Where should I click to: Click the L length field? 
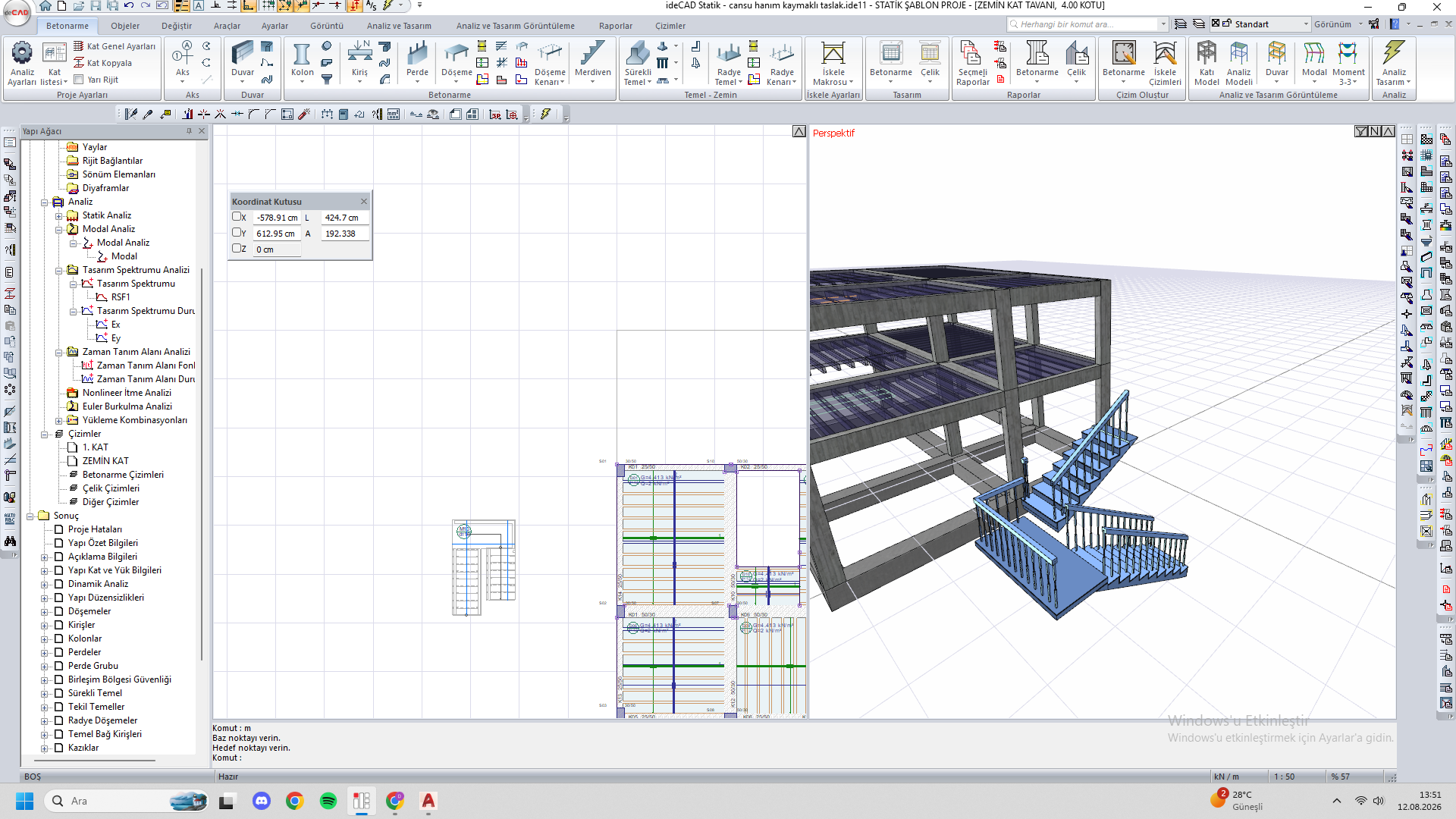point(344,218)
